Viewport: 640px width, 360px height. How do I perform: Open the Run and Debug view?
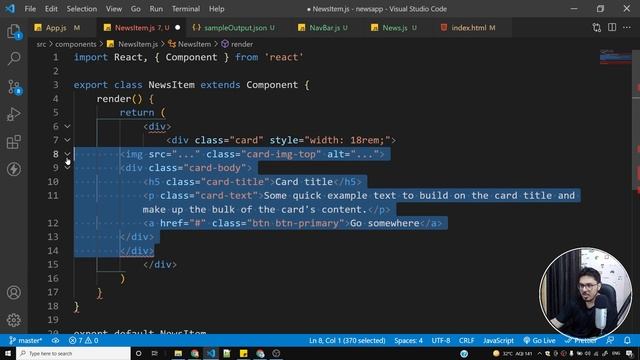14,115
